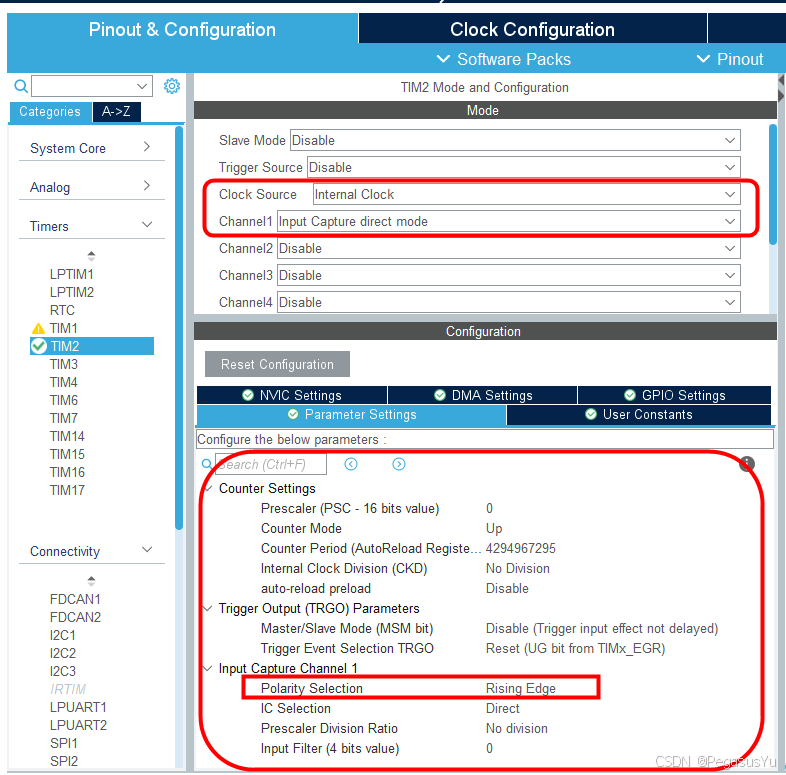Screen dimensions: 786x775
Task: Click IC Selection value Direct
Action: 502,709
